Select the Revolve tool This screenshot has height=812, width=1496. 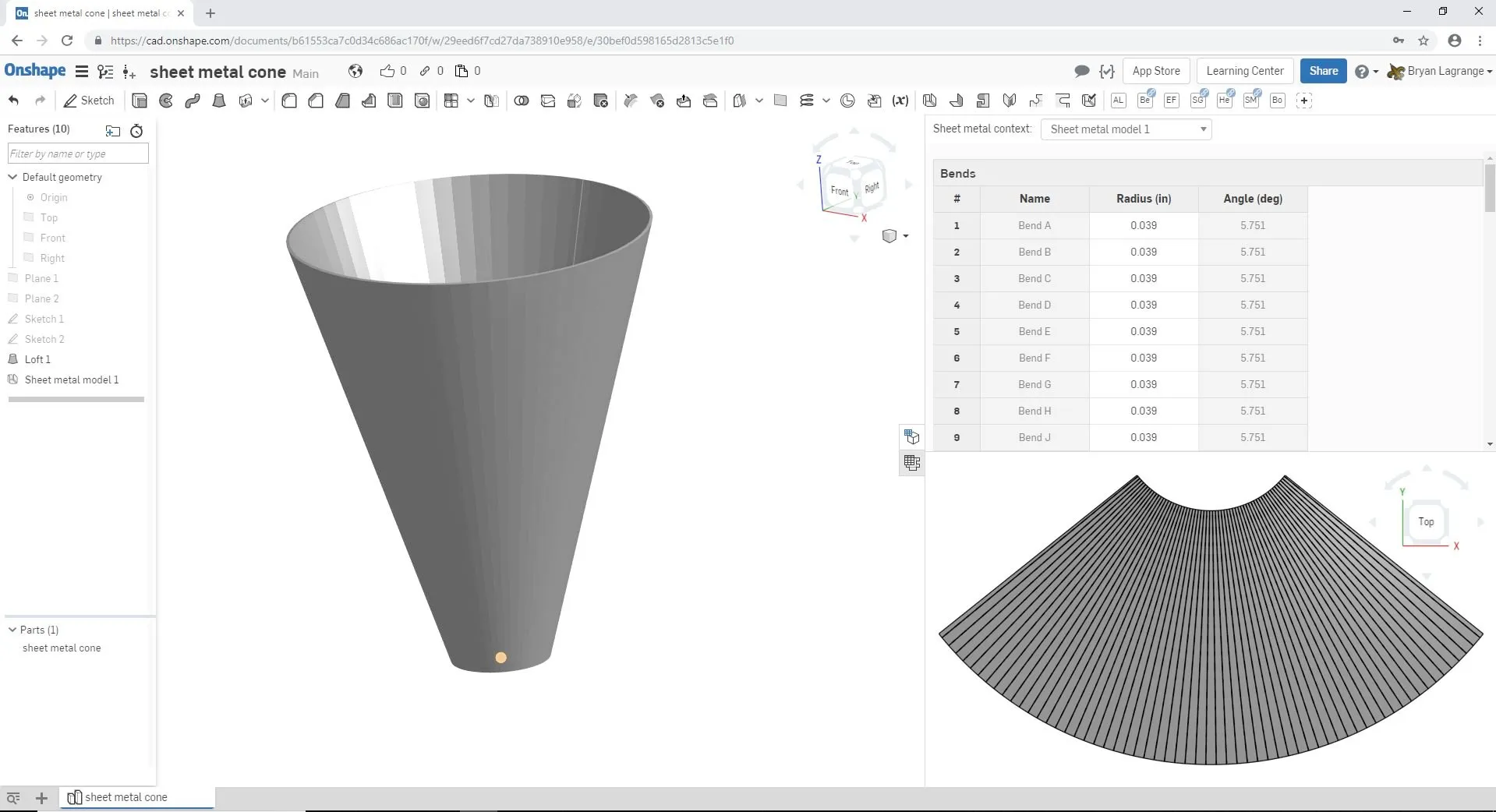tap(166, 101)
